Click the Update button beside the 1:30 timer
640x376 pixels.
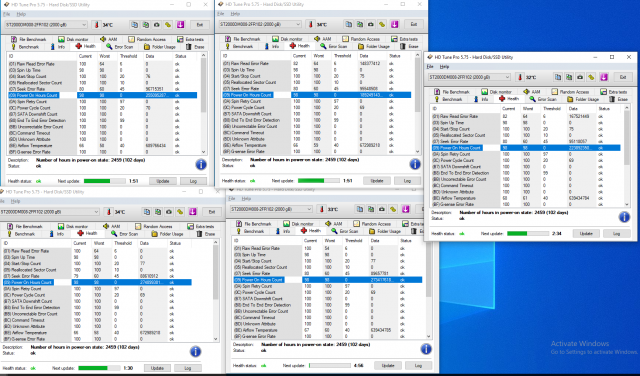pyautogui.click(x=157, y=368)
